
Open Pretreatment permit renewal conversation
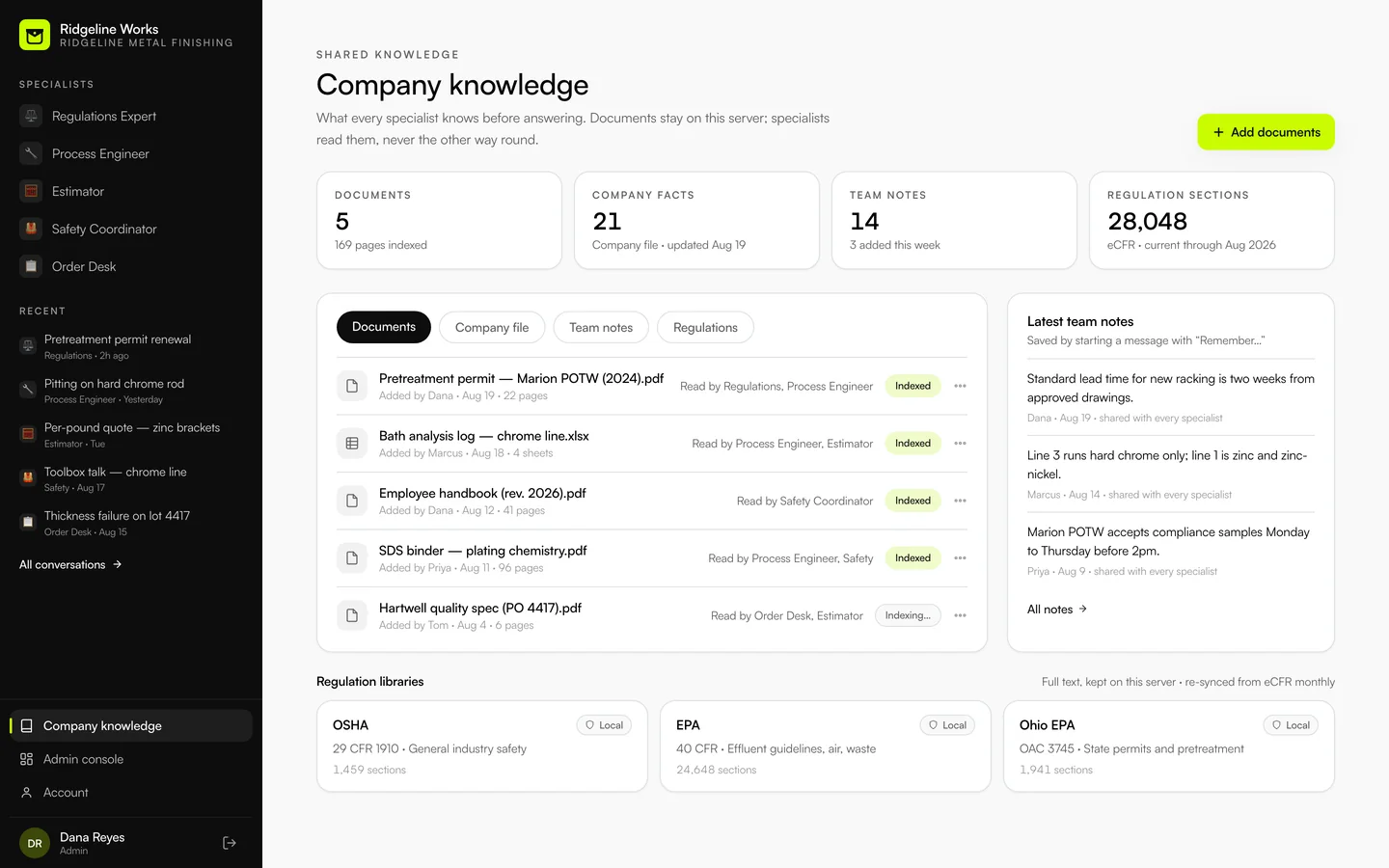pyautogui.click(x=131, y=347)
